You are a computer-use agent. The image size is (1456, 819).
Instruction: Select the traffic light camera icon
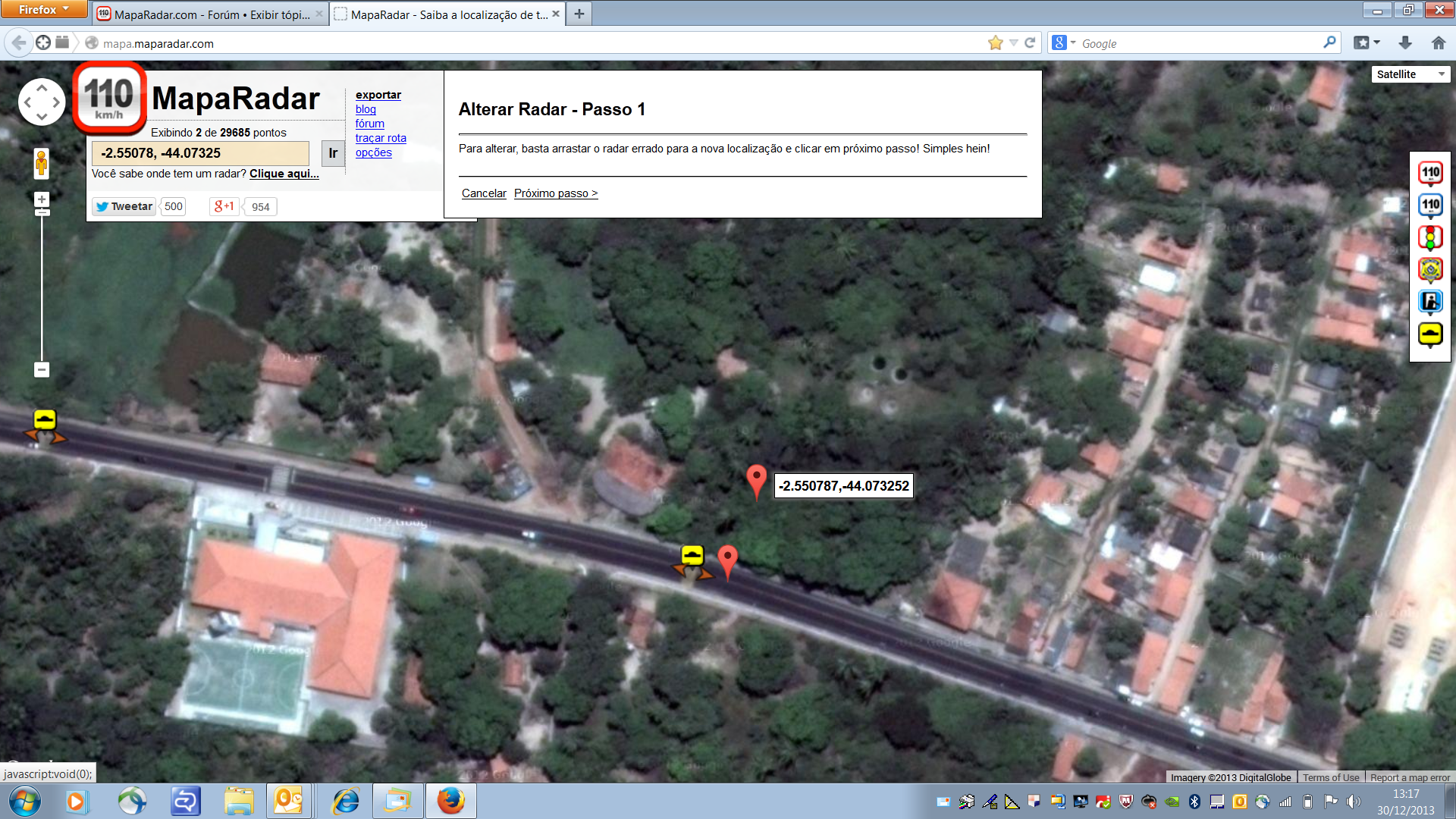pyautogui.click(x=1430, y=238)
